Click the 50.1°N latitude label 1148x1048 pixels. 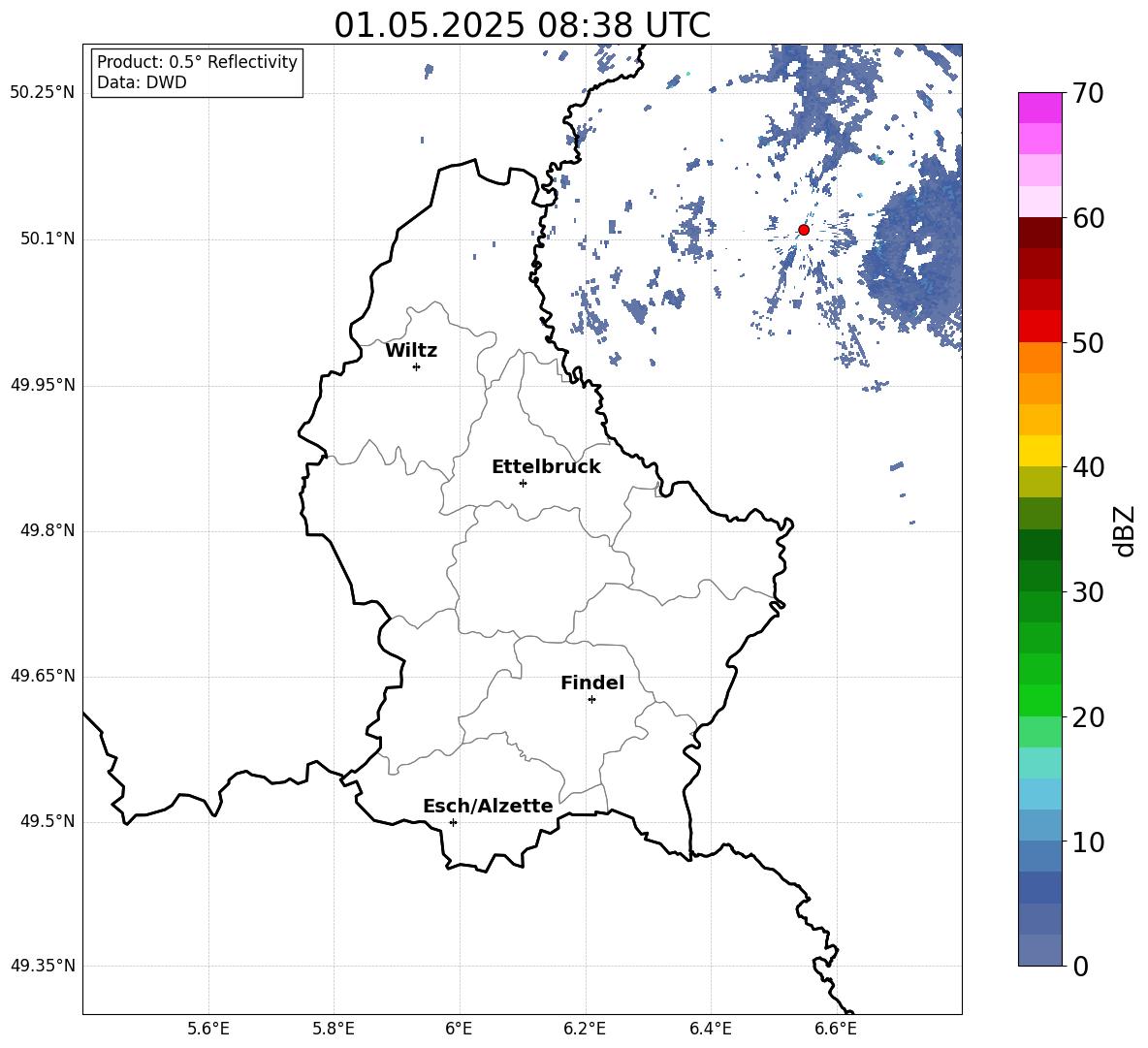click(48, 238)
